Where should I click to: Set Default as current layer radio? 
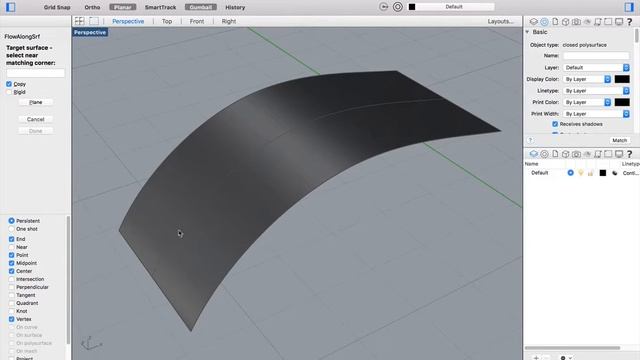[570, 173]
